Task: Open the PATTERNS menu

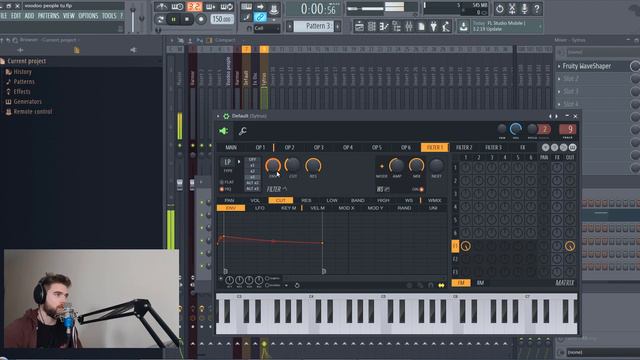Action: point(49,16)
